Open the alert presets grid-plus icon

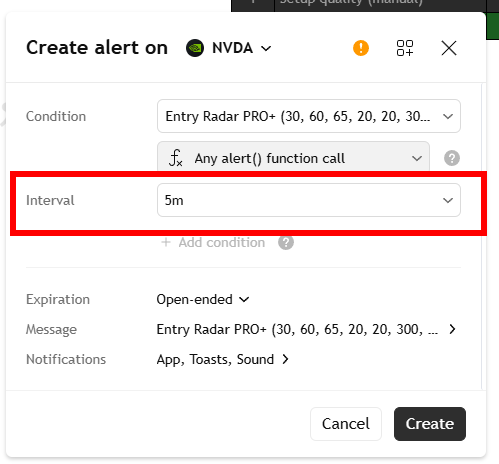tap(405, 48)
